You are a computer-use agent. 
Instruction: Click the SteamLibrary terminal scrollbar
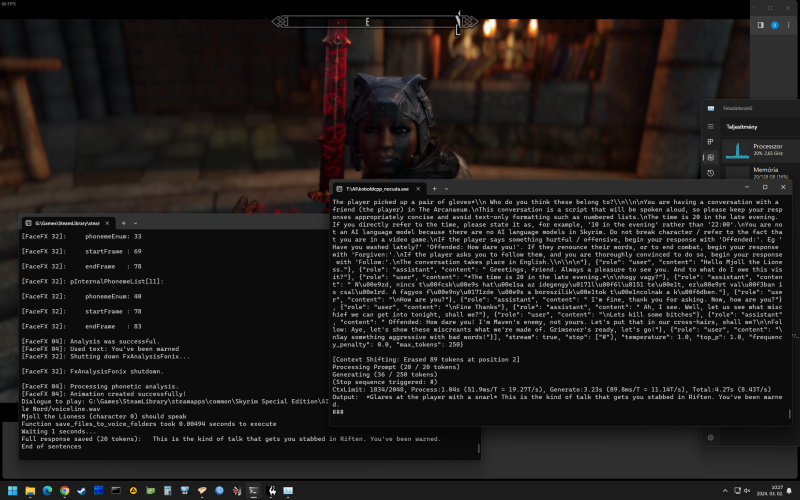(478, 448)
